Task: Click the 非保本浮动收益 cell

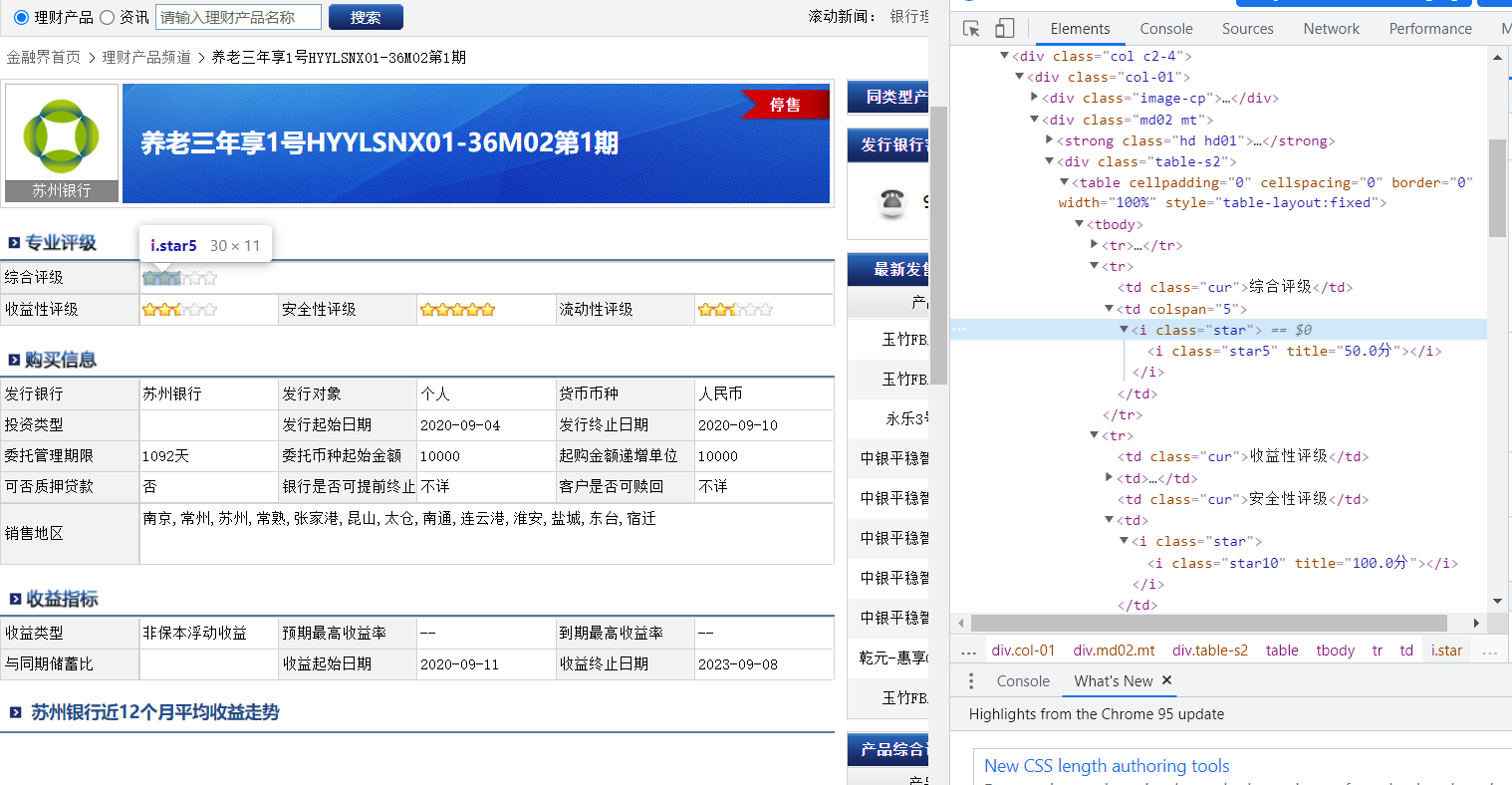Action: [x=209, y=634]
